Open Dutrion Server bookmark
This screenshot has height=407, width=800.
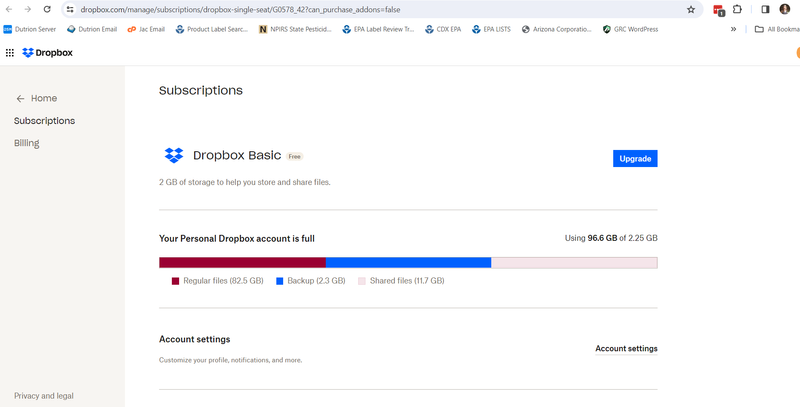(30, 29)
